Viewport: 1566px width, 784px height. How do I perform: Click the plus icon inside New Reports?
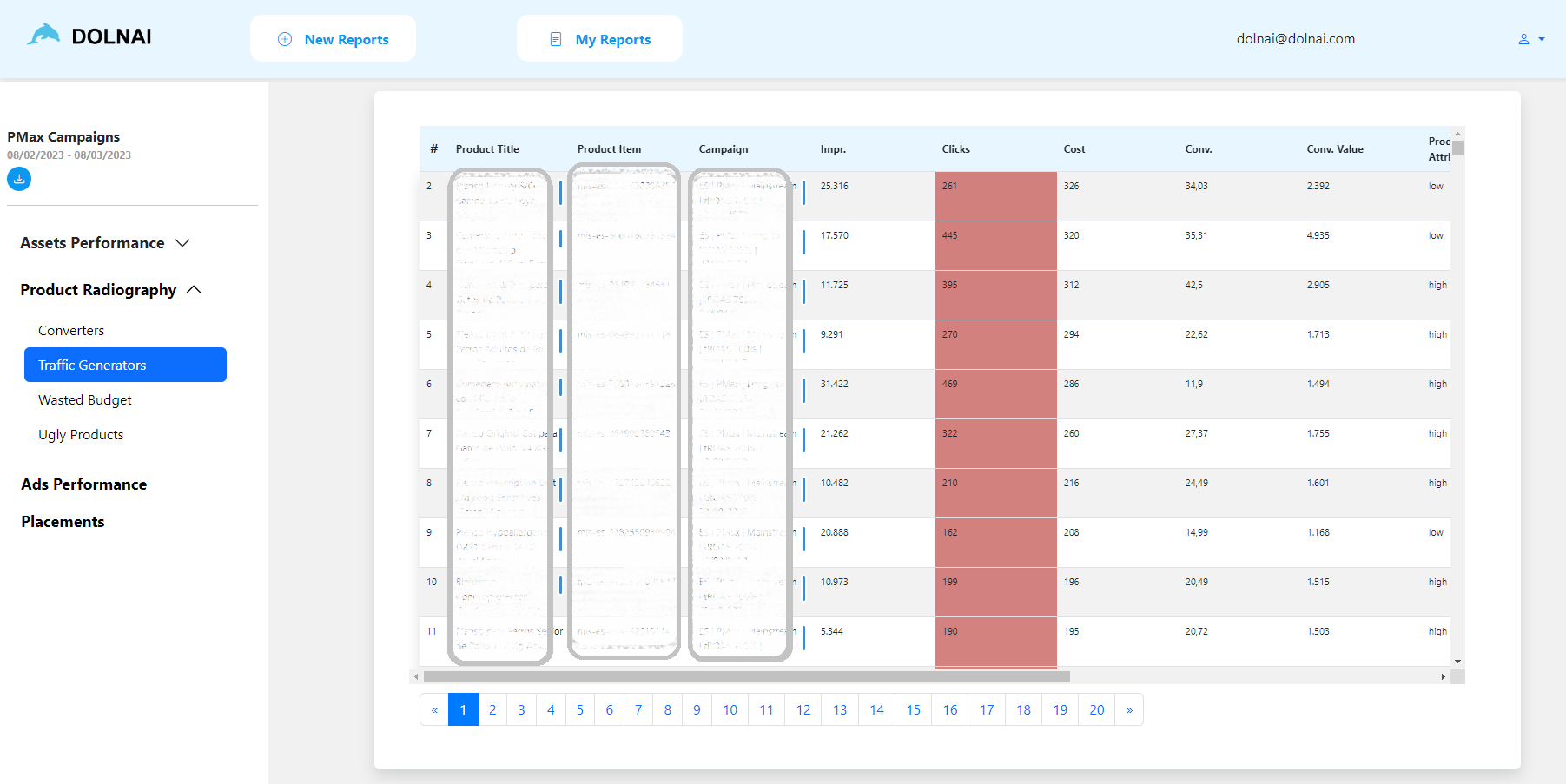coord(284,38)
